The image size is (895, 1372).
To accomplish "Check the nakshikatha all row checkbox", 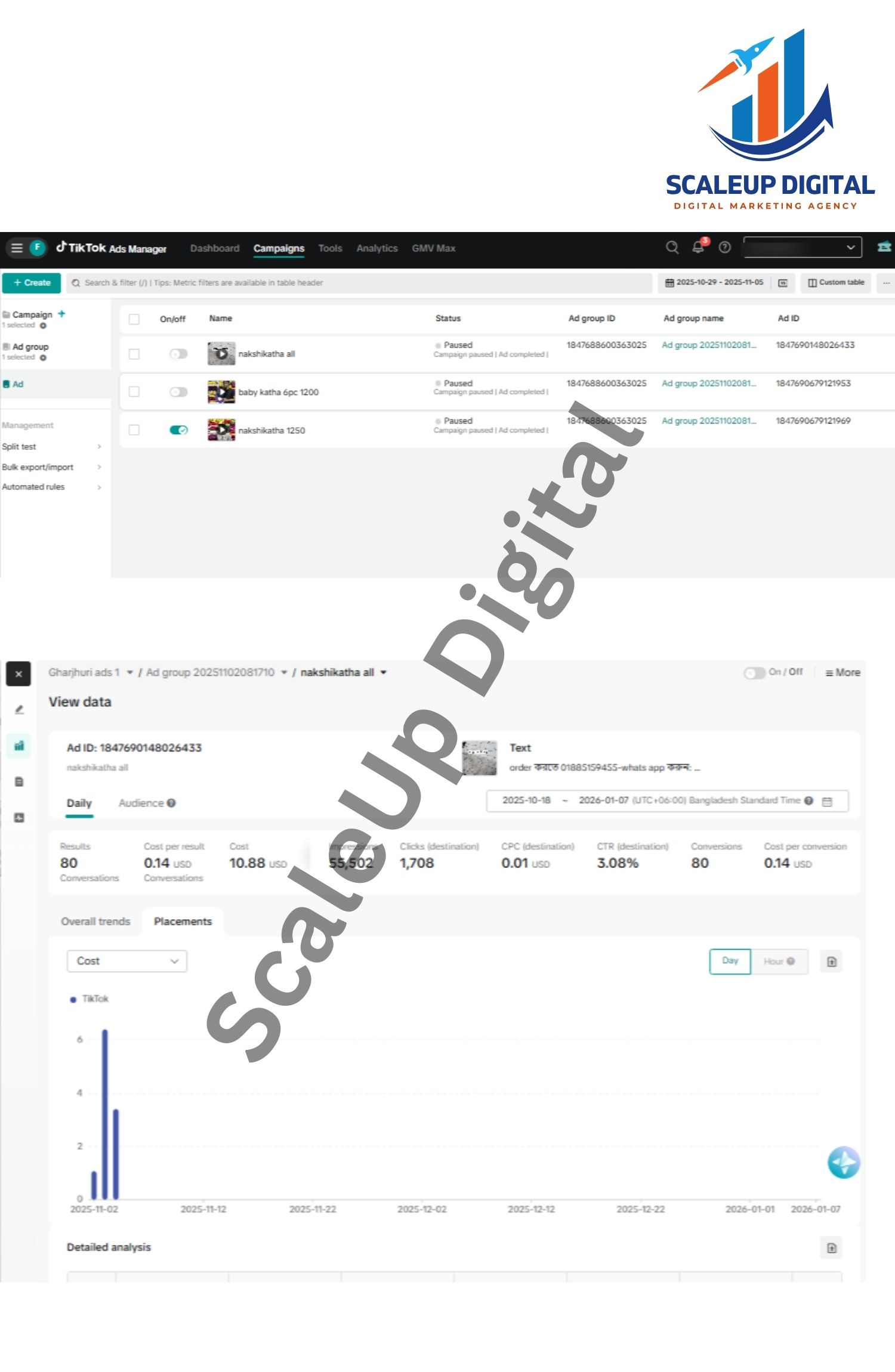I will 134,354.
